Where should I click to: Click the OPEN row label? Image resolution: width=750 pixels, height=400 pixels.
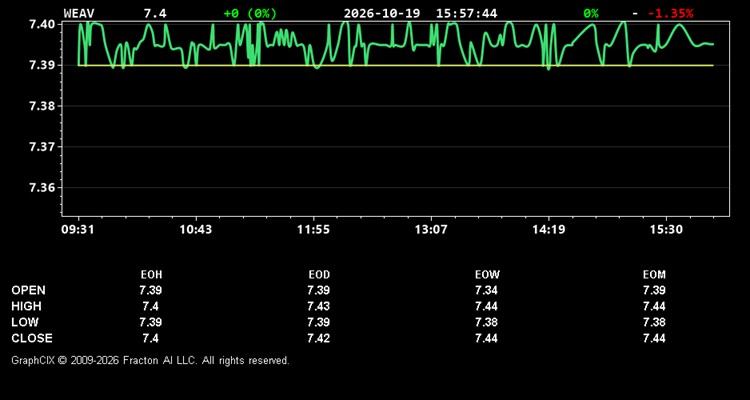click(29, 290)
